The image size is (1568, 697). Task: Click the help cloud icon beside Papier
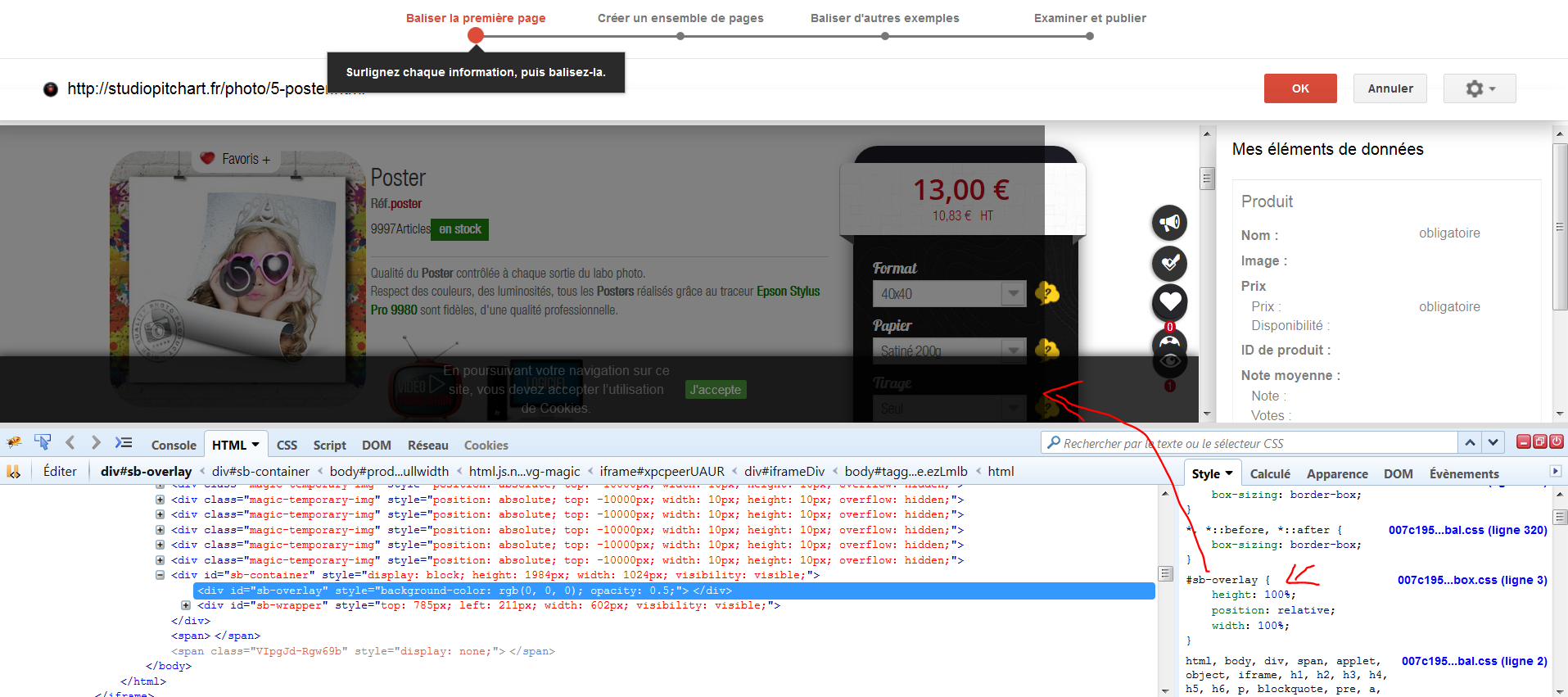point(1047,350)
